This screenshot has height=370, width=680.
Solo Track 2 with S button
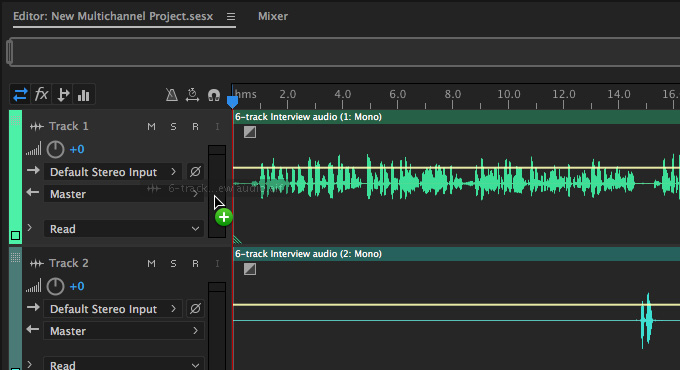[173, 263]
